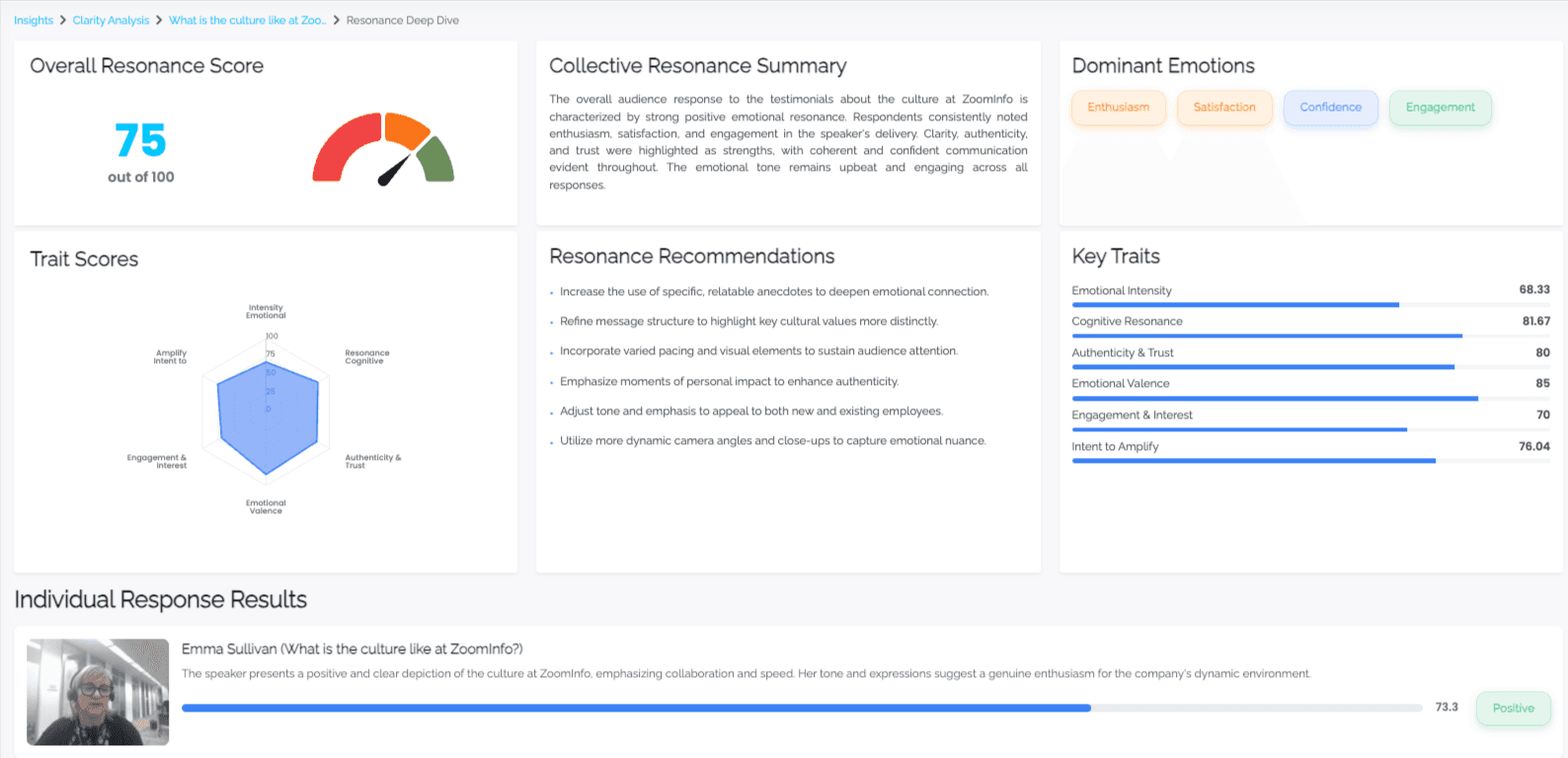Click the resonance score gauge needle
Image resolution: width=1568 pixels, height=758 pixels.
tap(395, 169)
